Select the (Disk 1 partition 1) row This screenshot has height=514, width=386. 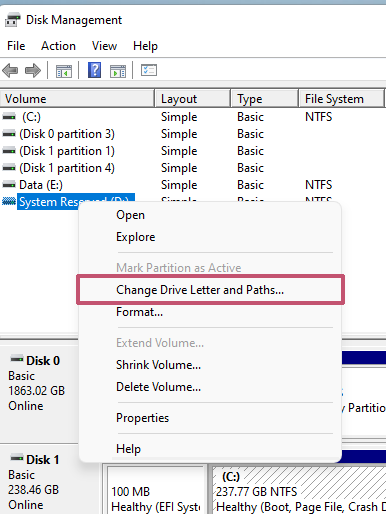point(193,151)
